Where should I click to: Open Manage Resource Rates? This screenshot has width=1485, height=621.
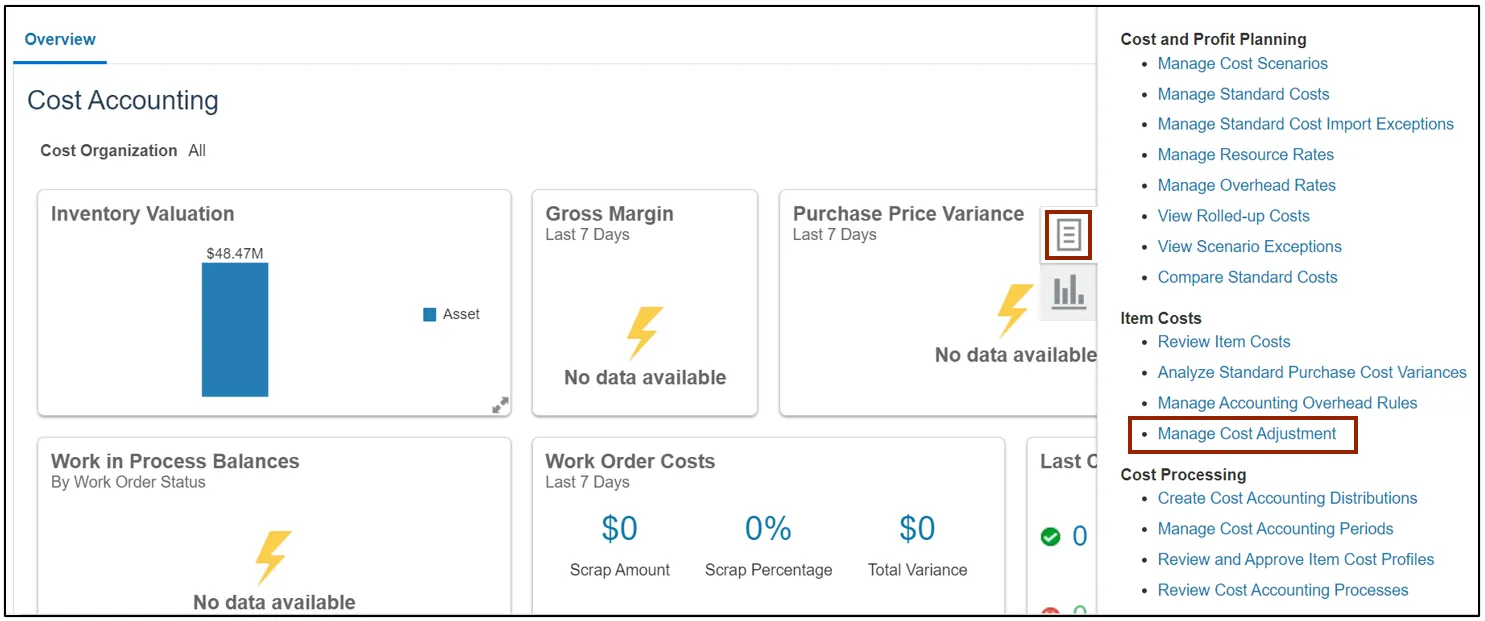1245,155
